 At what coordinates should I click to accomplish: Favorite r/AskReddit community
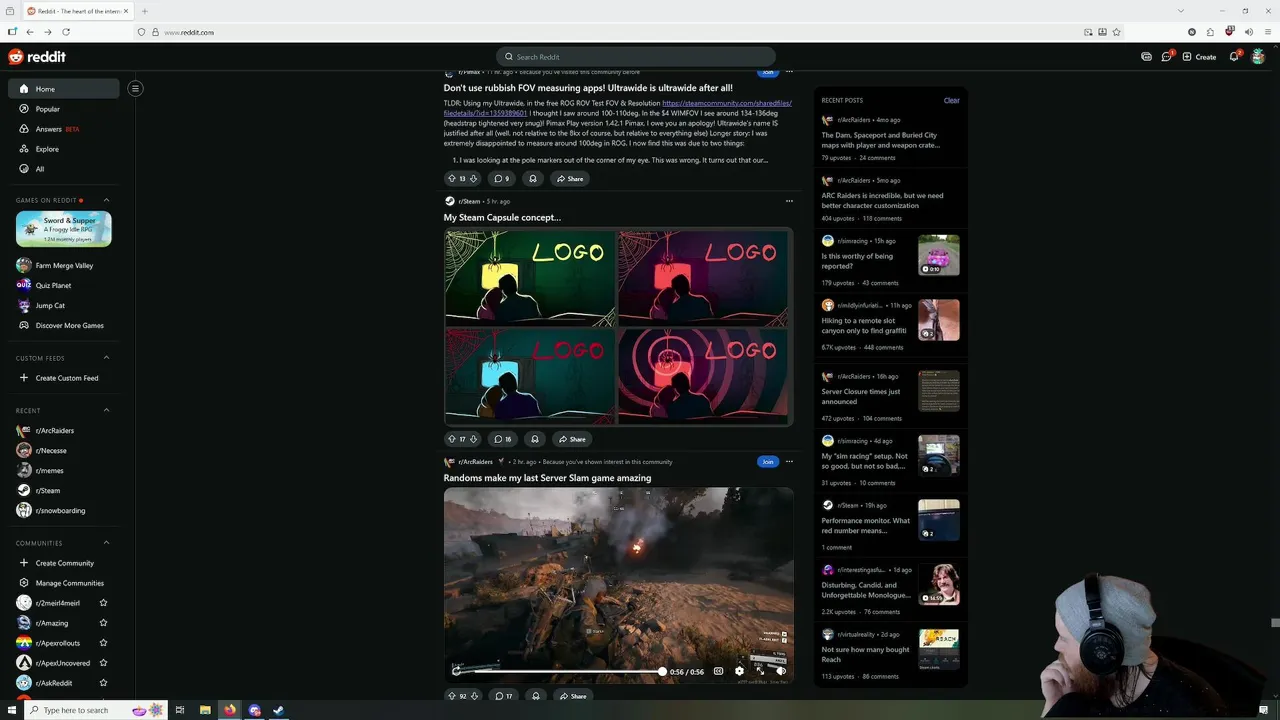point(103,683)
